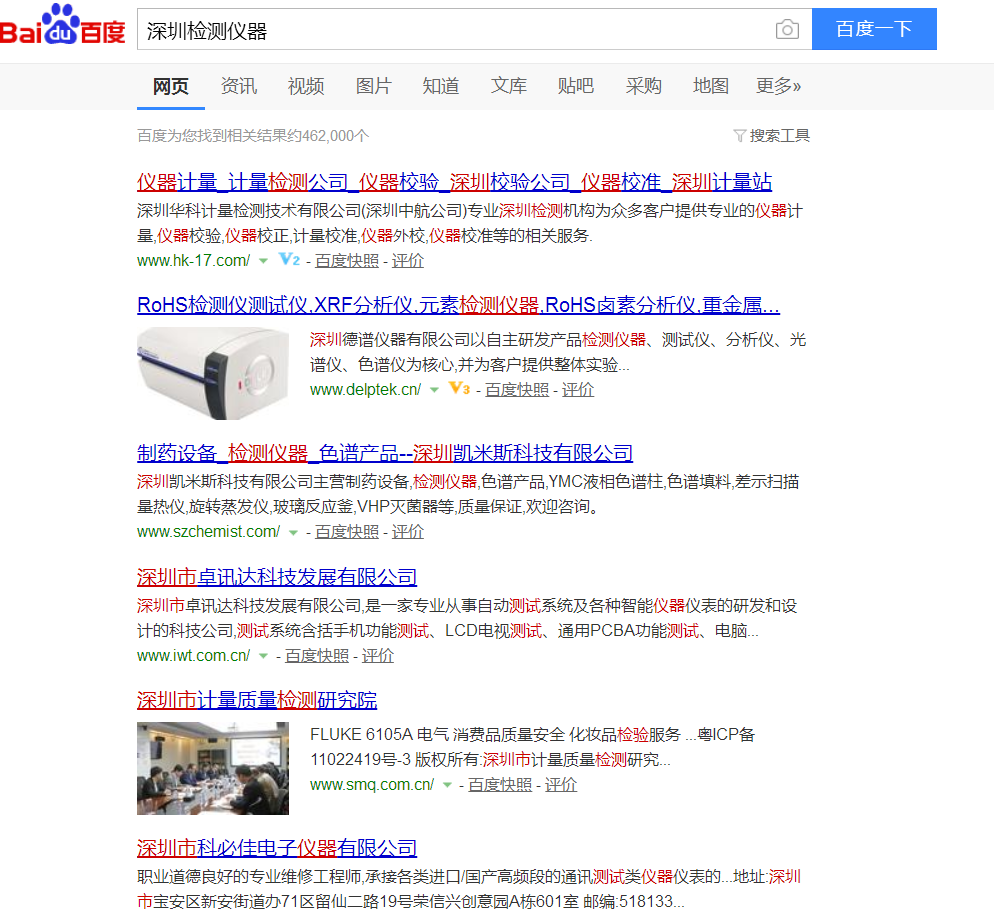Open 深圳市计量质量检测研究院 result

(x=257, y=700)
